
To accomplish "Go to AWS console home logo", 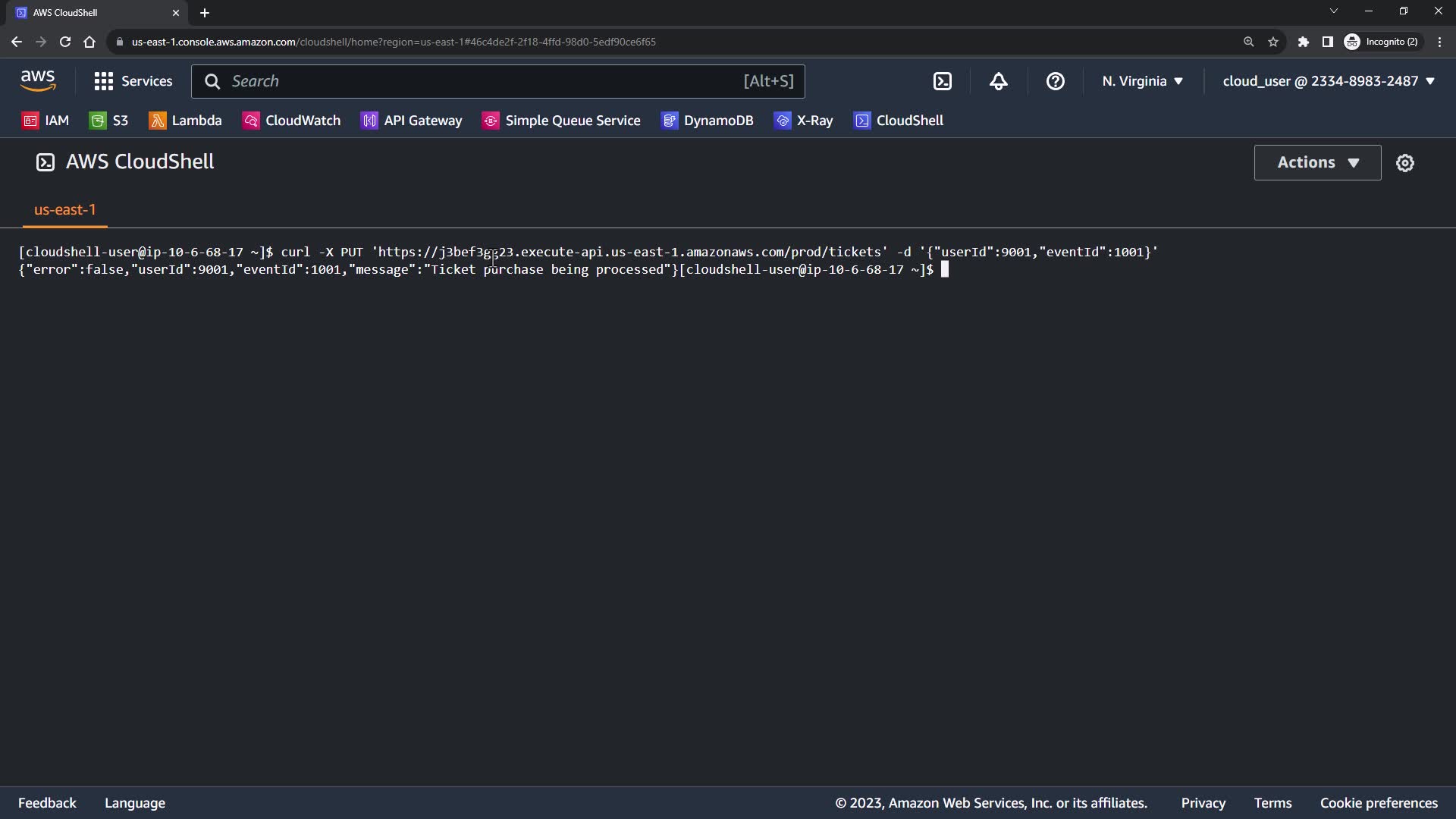I will pyautogui.click(x=38, y=80).
